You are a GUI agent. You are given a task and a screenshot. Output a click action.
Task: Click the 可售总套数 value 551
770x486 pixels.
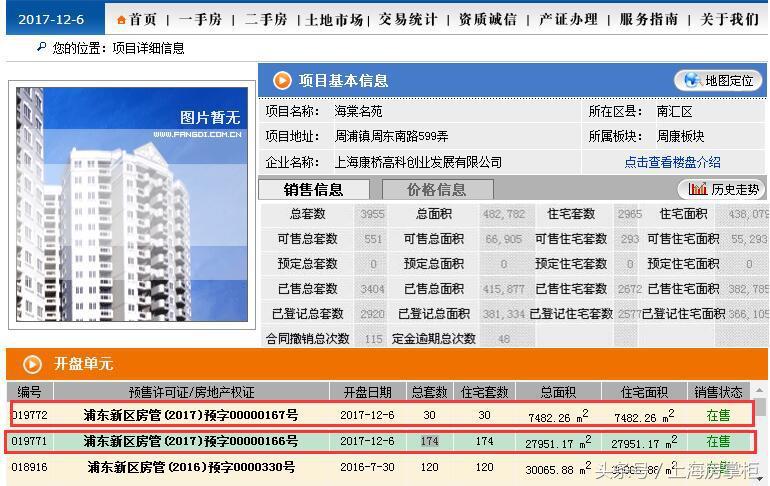(x=373, y=239)
